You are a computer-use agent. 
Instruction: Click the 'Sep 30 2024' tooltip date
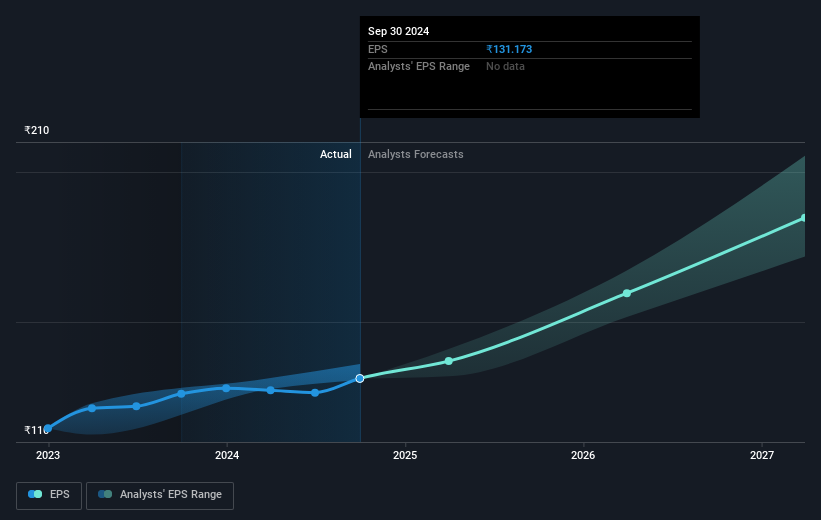398,31
